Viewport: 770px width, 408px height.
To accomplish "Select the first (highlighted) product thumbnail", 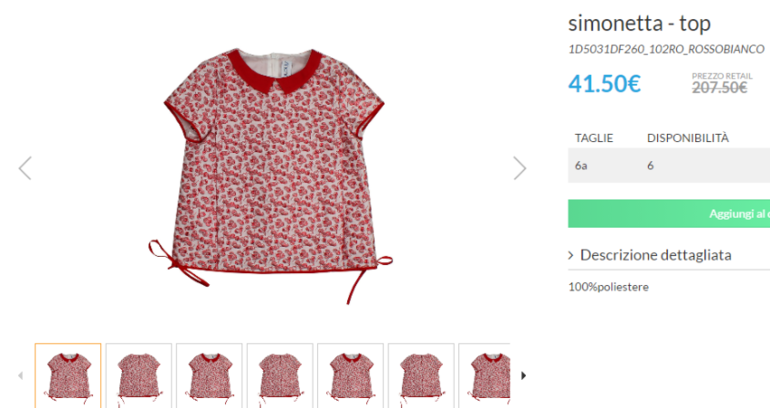I will pyautogui.click(x=68, y=376).
